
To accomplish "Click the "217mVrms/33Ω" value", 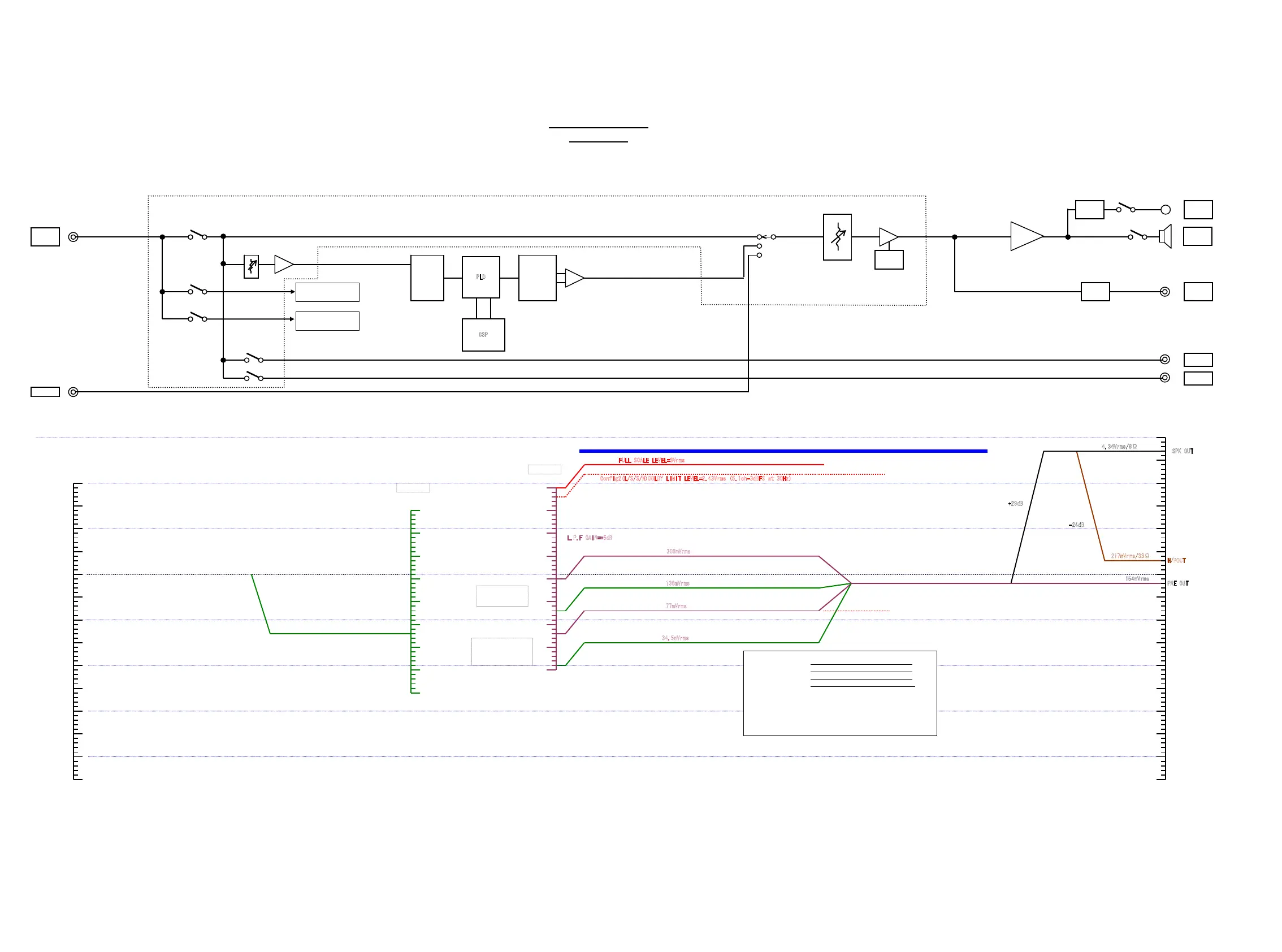I will coord(1130,556).
